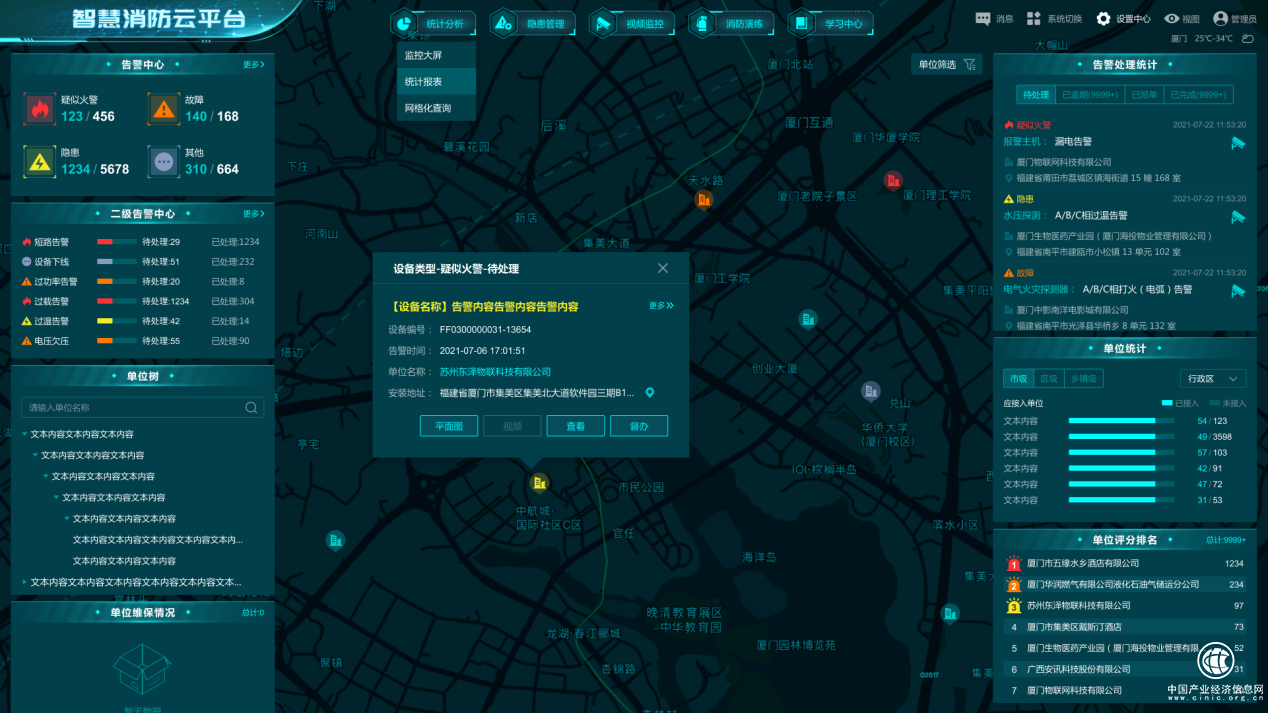Click the 疑似火警 fire icon in 告警中心
The height and width of the screenshot is (713, 1268).
[40, 108]
